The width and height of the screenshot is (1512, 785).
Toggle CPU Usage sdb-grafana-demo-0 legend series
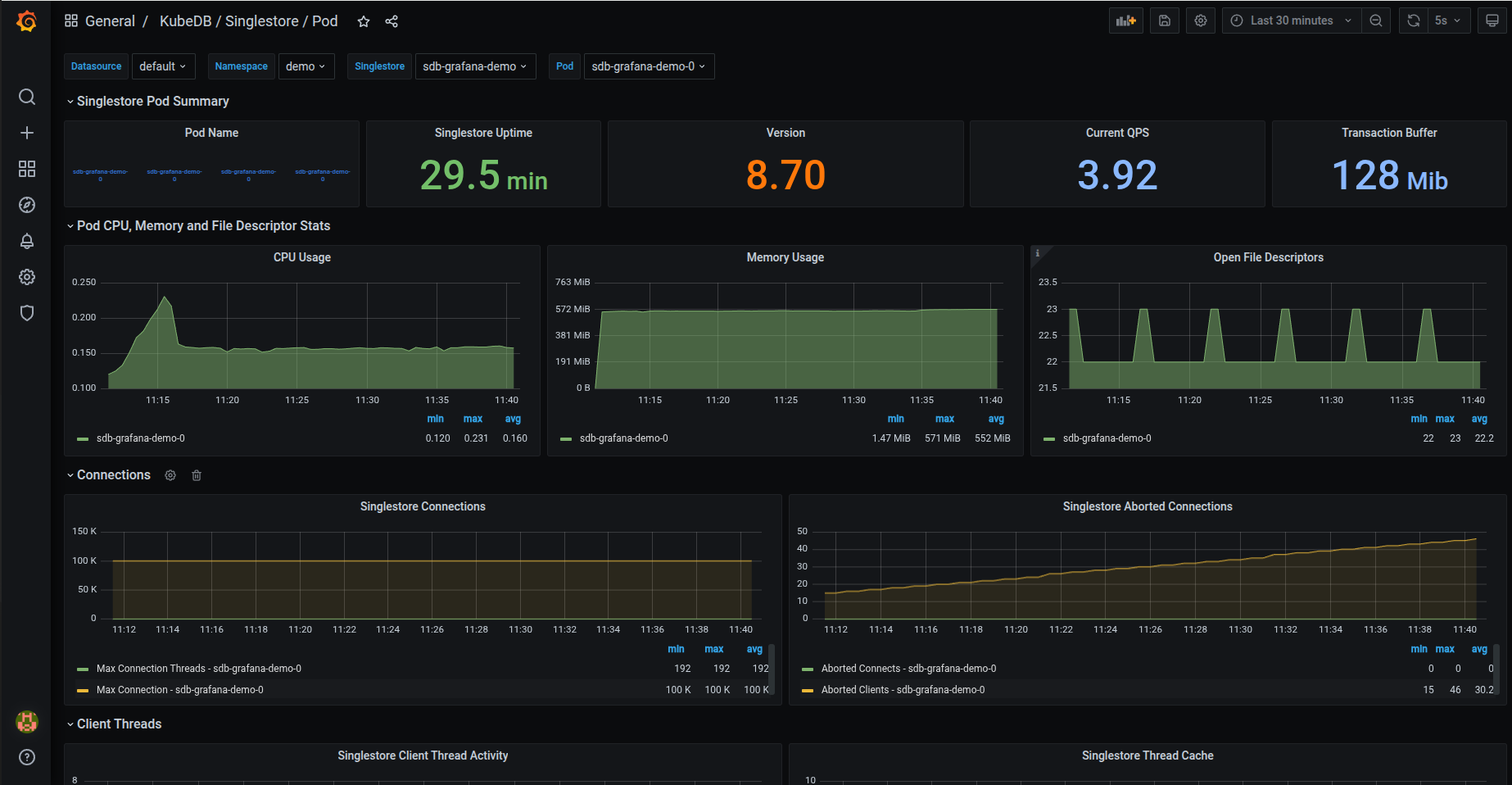click(x=140, y=438)
